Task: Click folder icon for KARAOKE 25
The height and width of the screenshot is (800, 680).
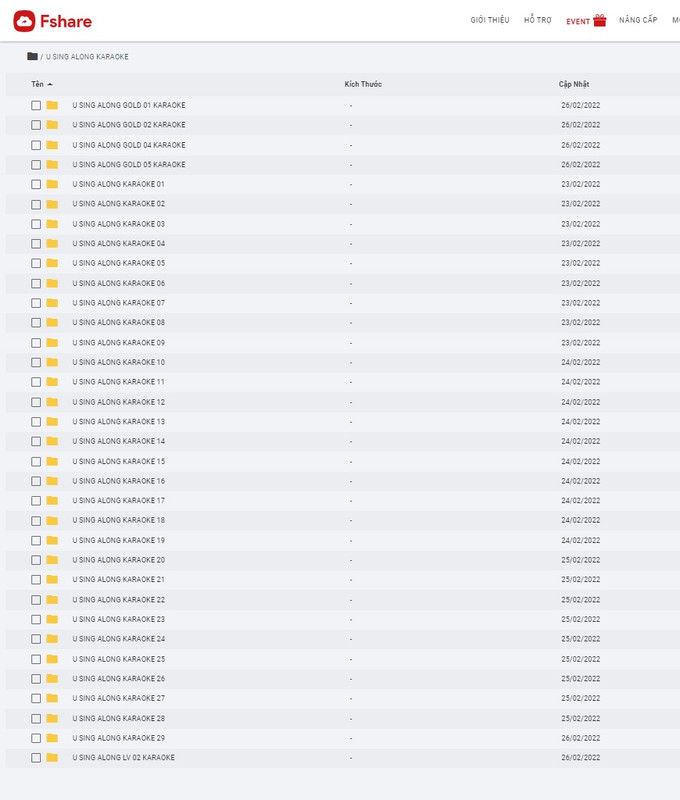Action: click(x=52, y=659)
